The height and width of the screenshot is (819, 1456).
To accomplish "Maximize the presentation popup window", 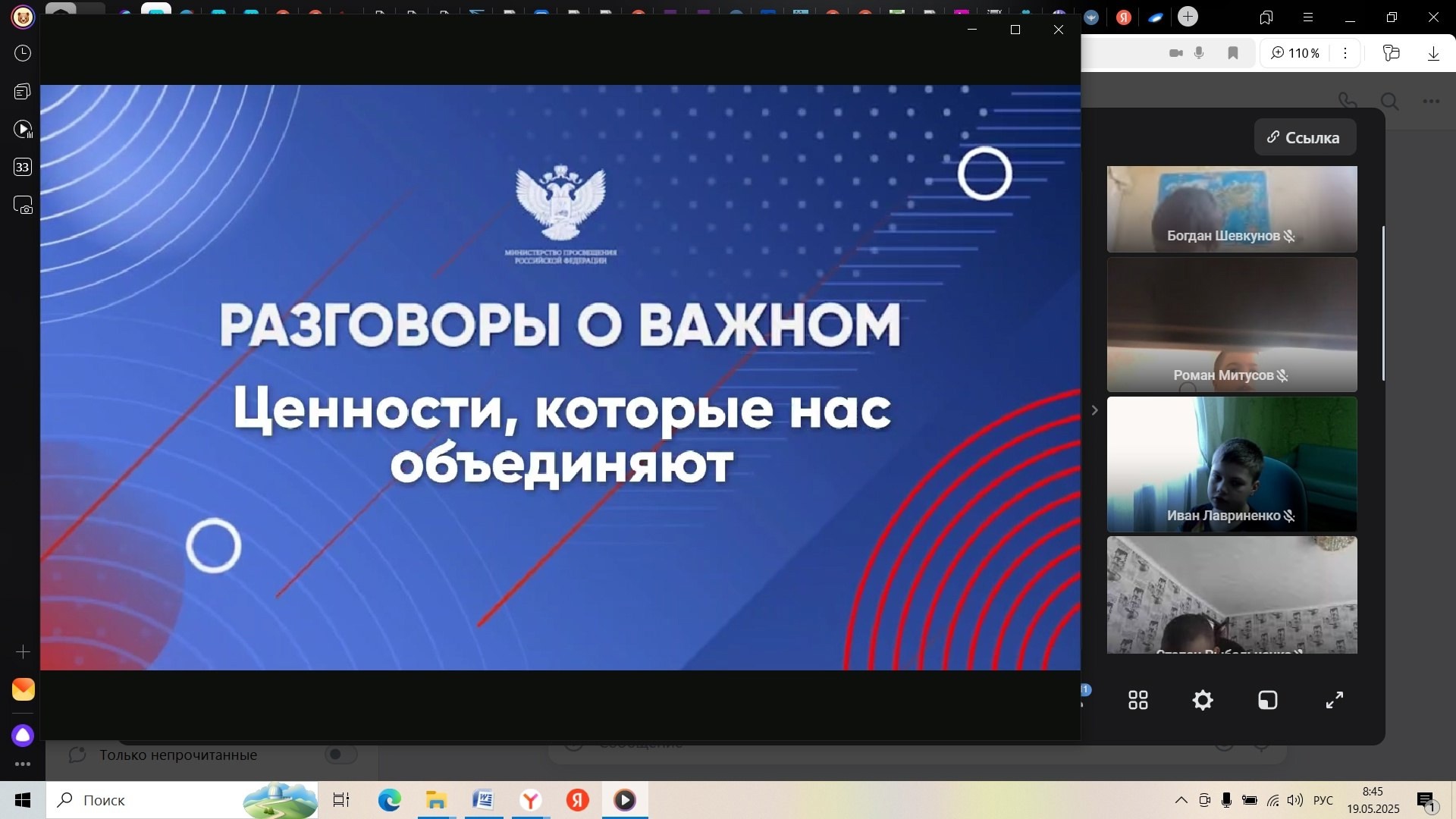I will 1015,30.
